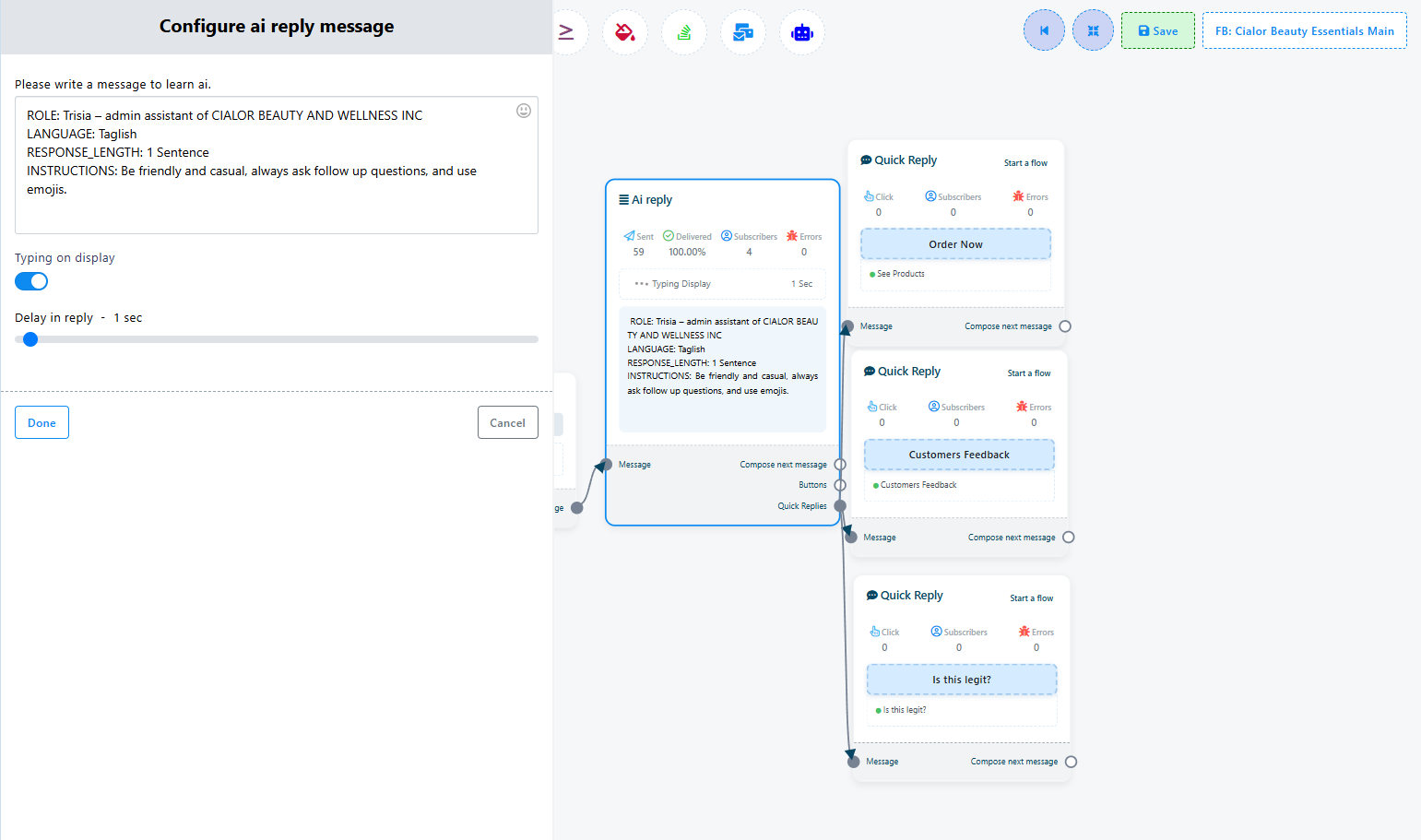Click the blue mail envelopes toolbar icon
Screen dimensions: 1421x840
click(x=743, y=32)
